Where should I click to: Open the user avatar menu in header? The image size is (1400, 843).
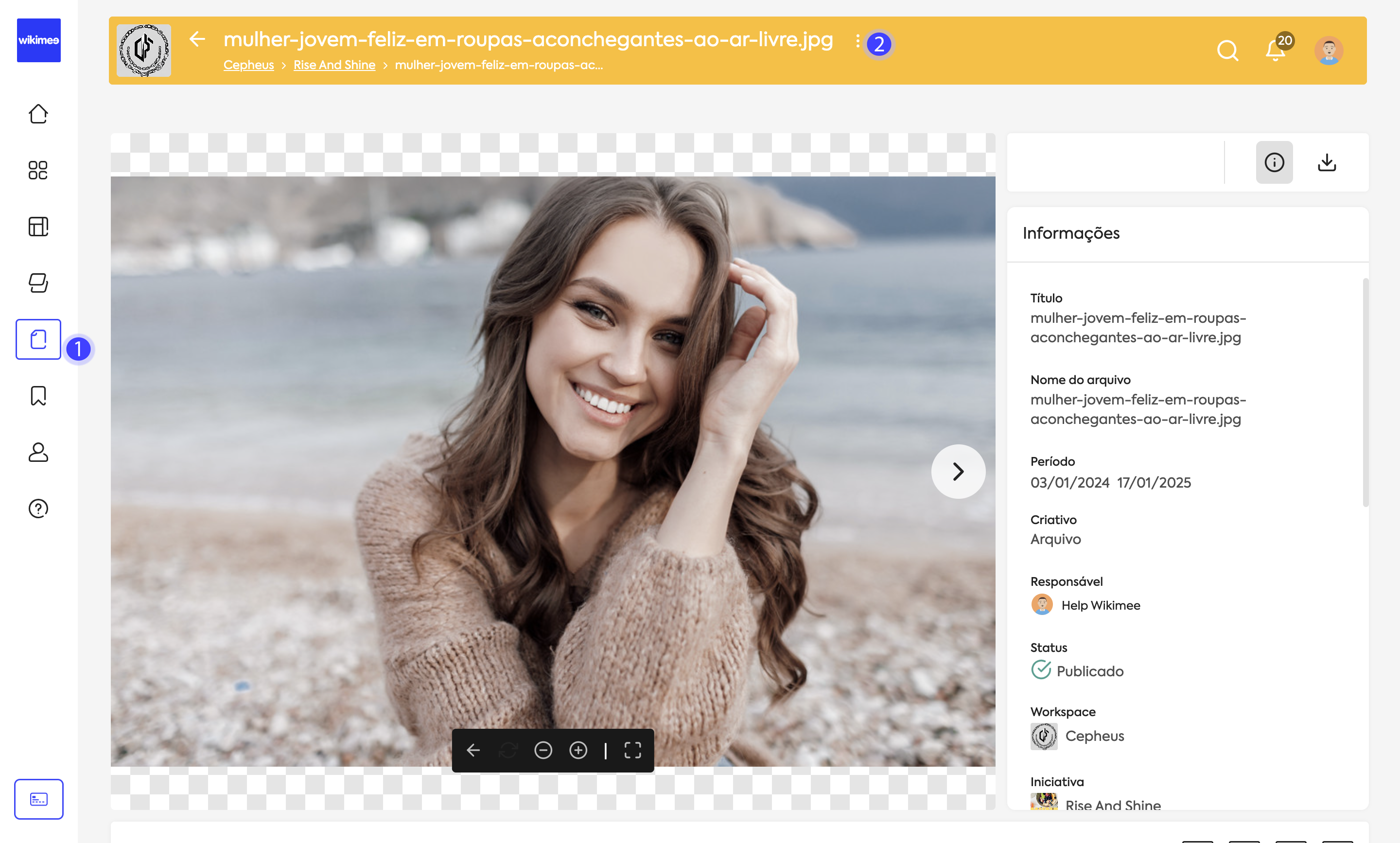[x=1329, y=51]
